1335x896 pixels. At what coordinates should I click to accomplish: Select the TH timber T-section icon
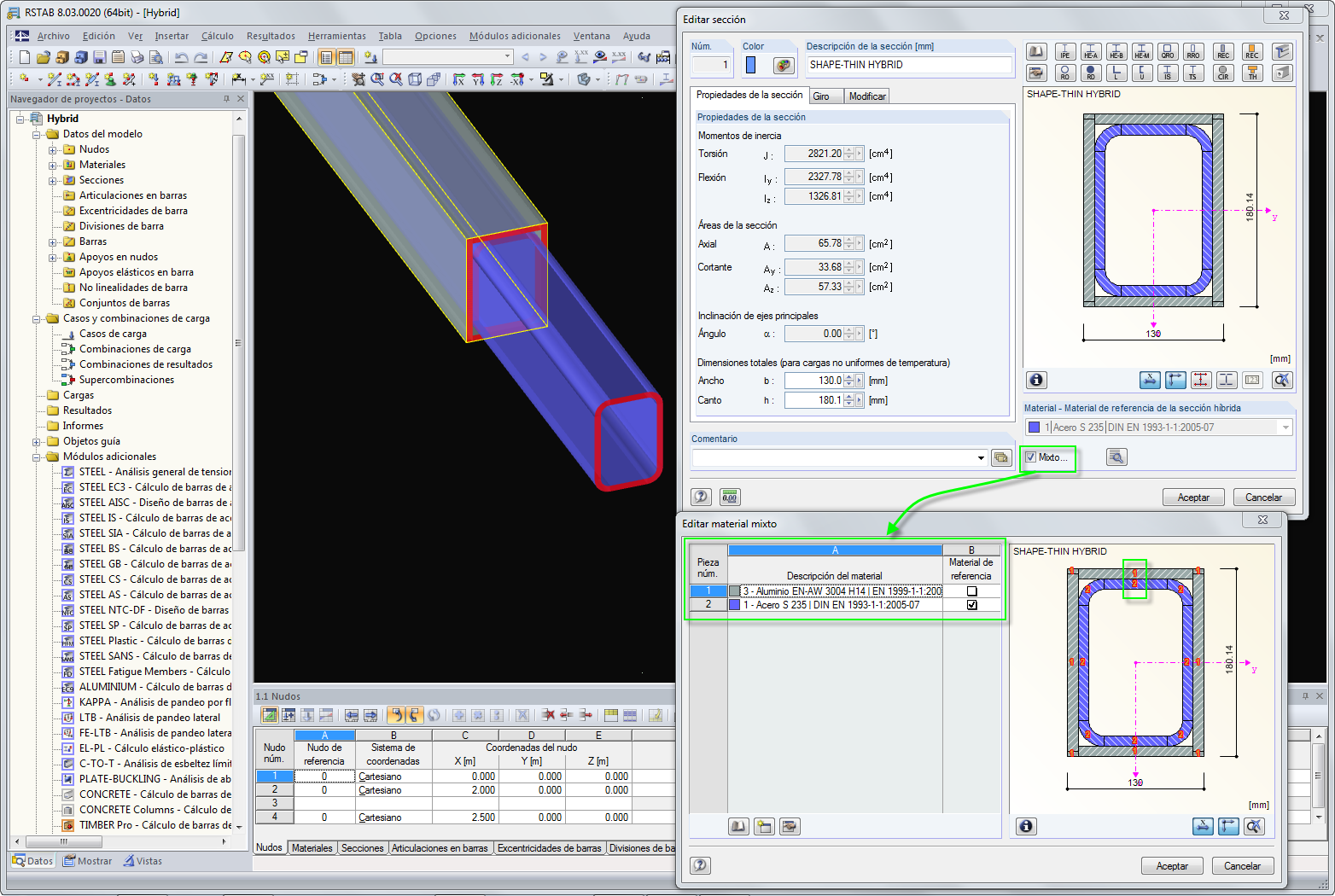1252,73
